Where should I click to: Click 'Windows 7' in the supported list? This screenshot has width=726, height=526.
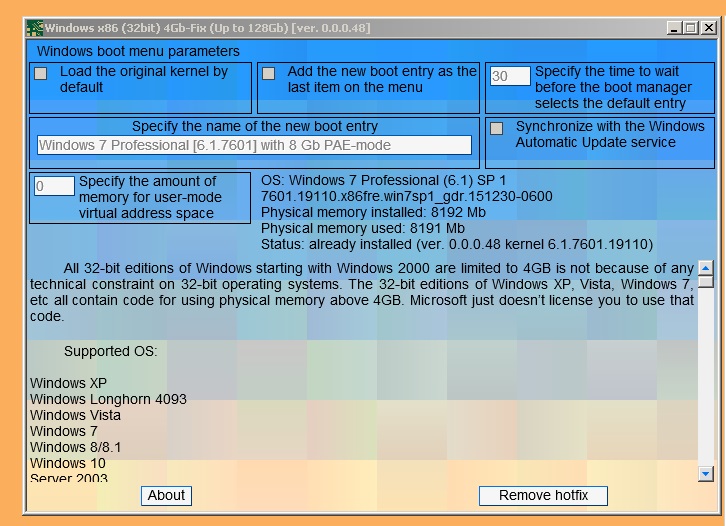coord(64,431)
